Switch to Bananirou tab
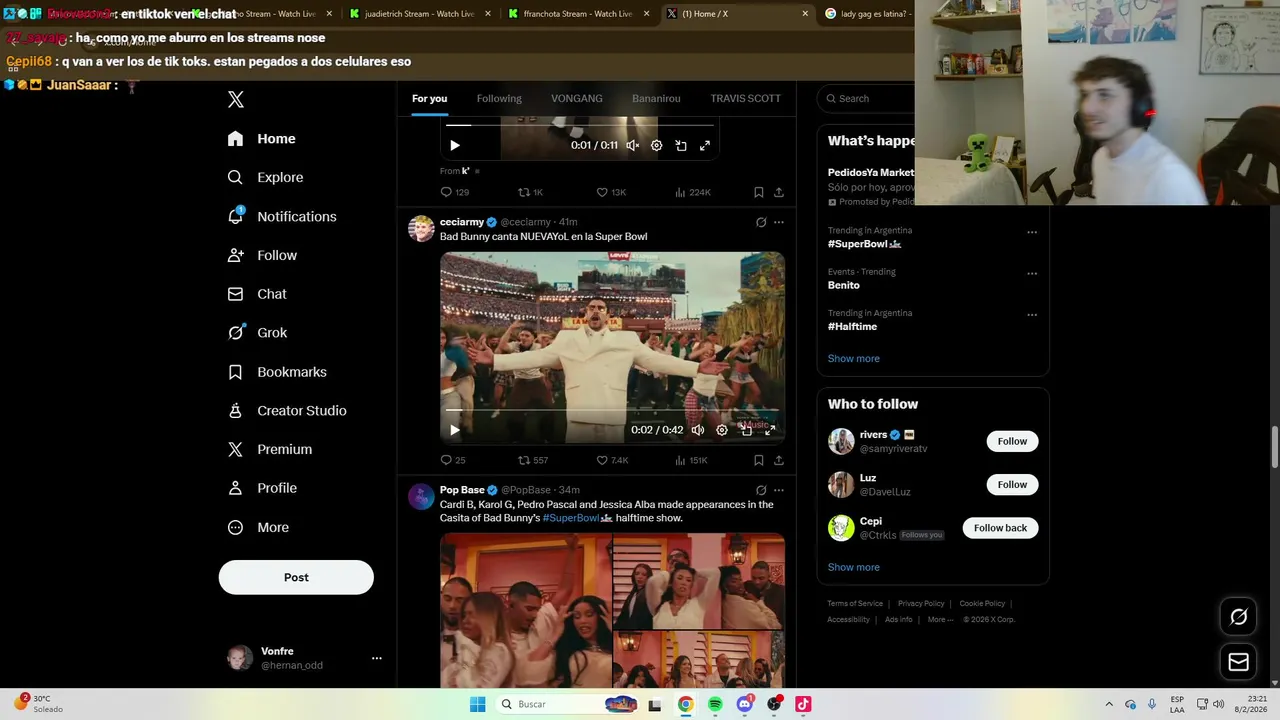This screenshot has width=1280, height=720. 656,98
